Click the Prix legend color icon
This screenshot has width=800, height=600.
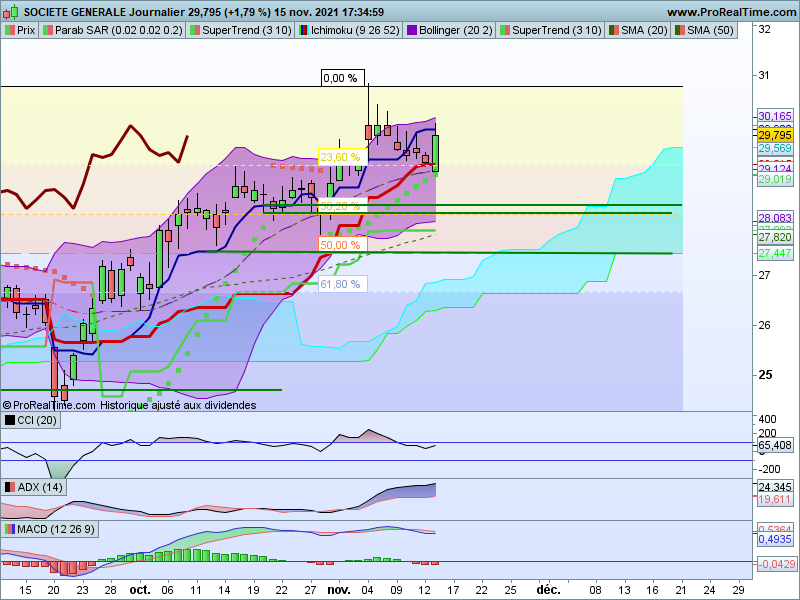pos(10,30)
